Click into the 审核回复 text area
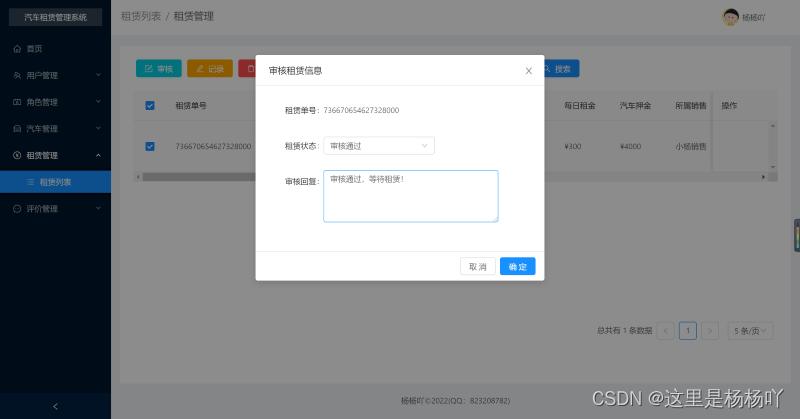The width and height of the screenshot is (800, 419). (x=411, y=196)
